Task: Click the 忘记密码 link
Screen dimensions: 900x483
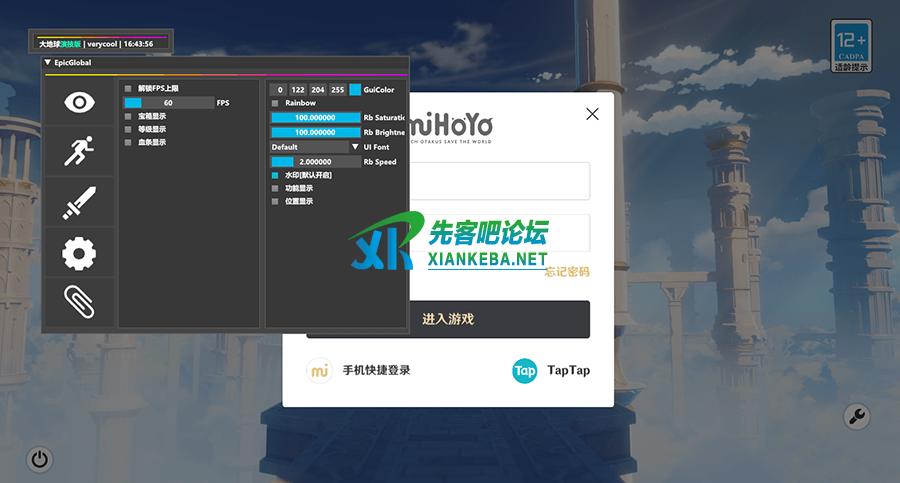Action: 567,272
